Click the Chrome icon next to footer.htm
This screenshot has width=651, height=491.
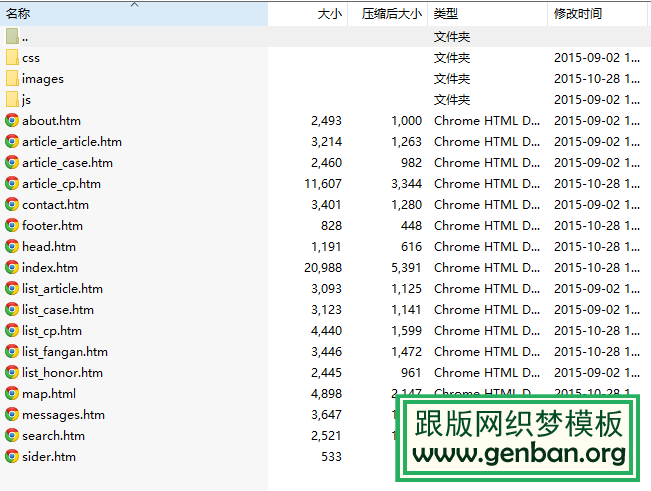pyautogui.click(x=12, y=226)
